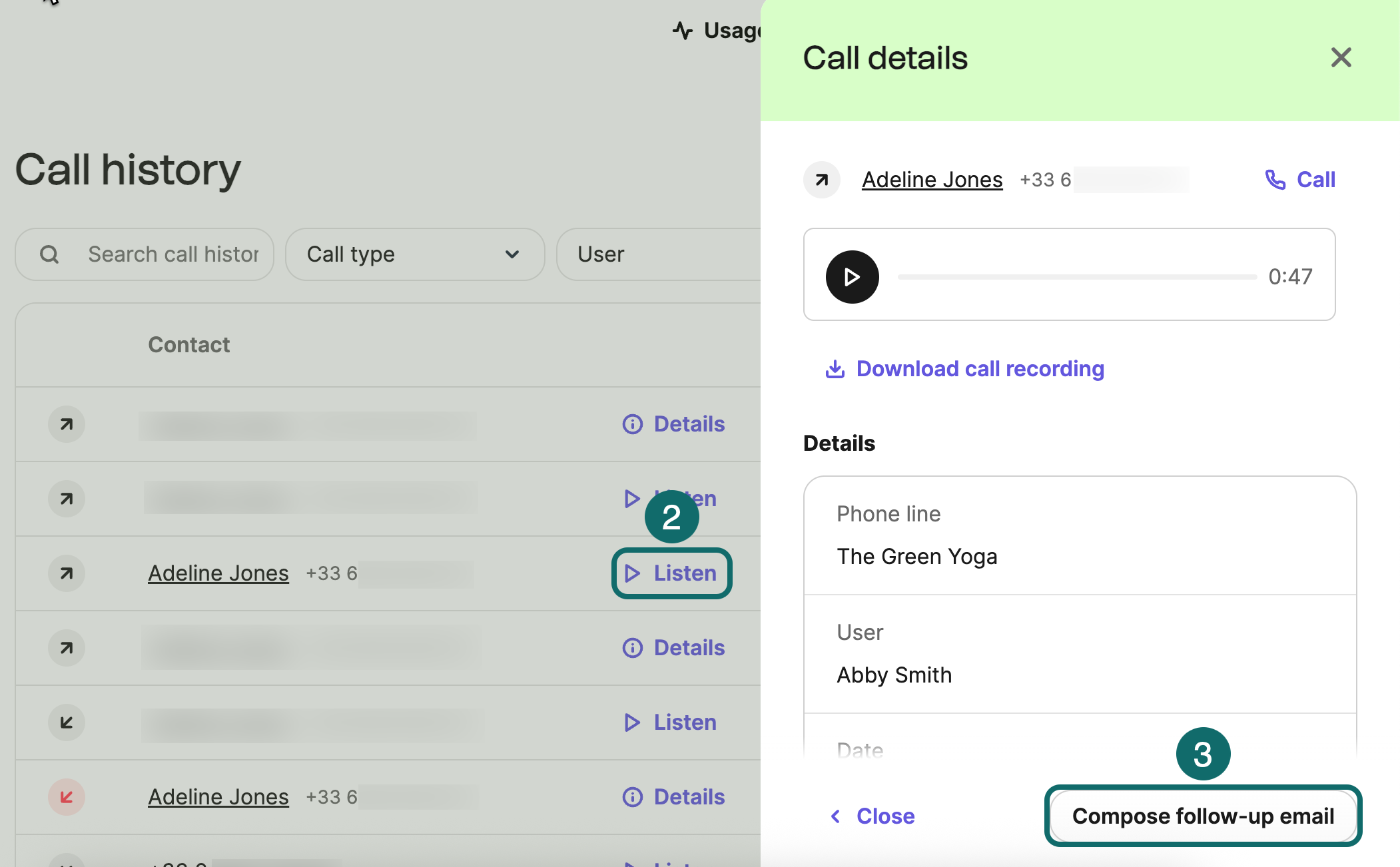Click outgoing call arrow icon in details header

coord(822,180)
